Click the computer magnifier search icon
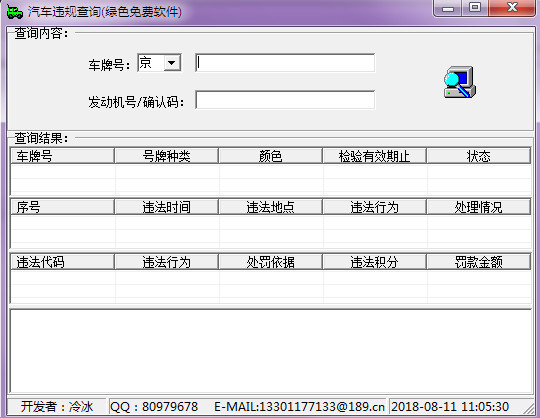This screenshot has height=418, width=540. tap(460, 82)
